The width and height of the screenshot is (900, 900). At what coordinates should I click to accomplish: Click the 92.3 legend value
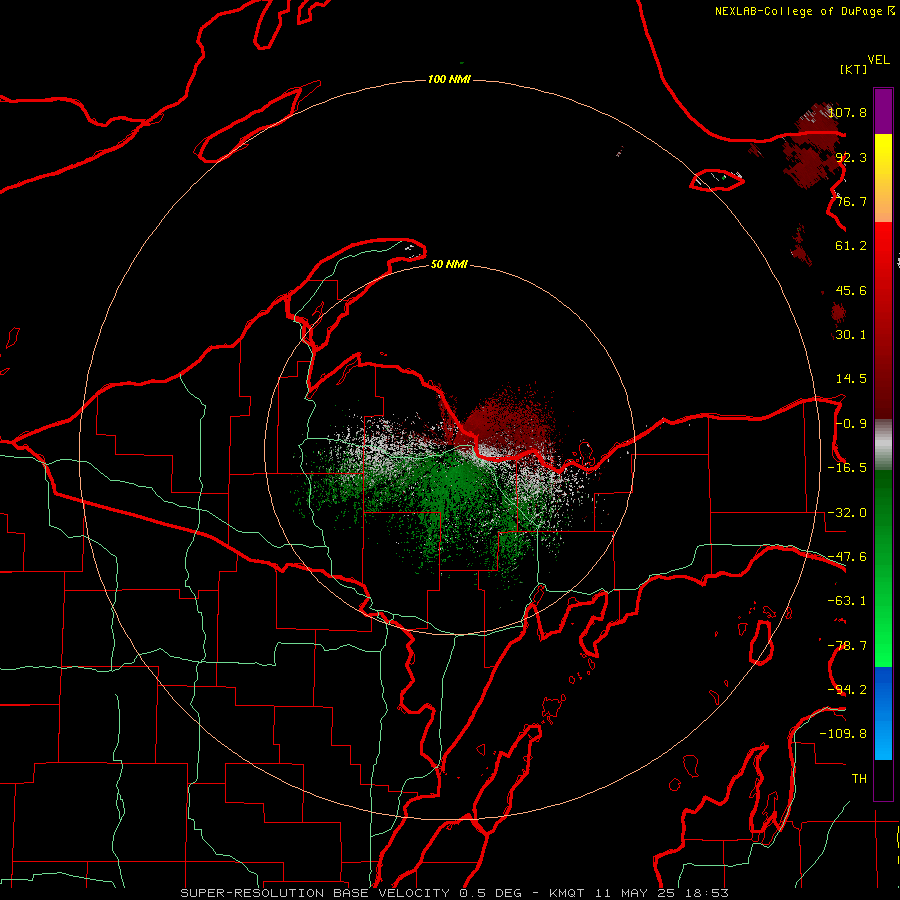(x=851, y=157)
